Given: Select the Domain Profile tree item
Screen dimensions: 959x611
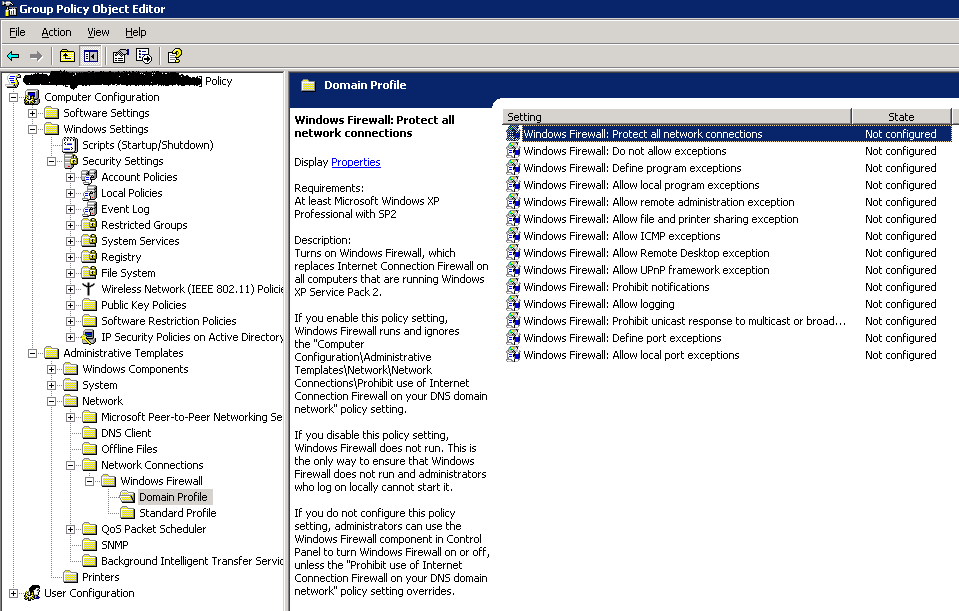Looking at the screenshot, I should pyautogui.click(x=173, y=497).
